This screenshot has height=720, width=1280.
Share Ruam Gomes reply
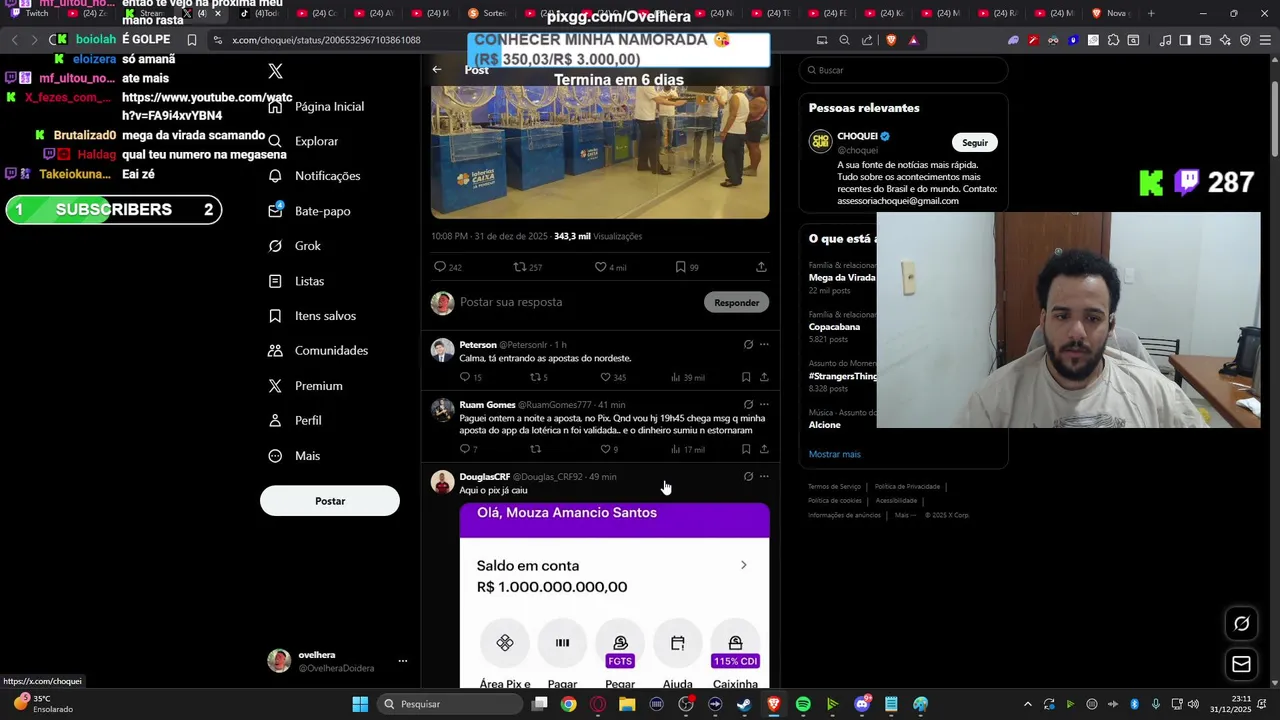coord(764,449)
